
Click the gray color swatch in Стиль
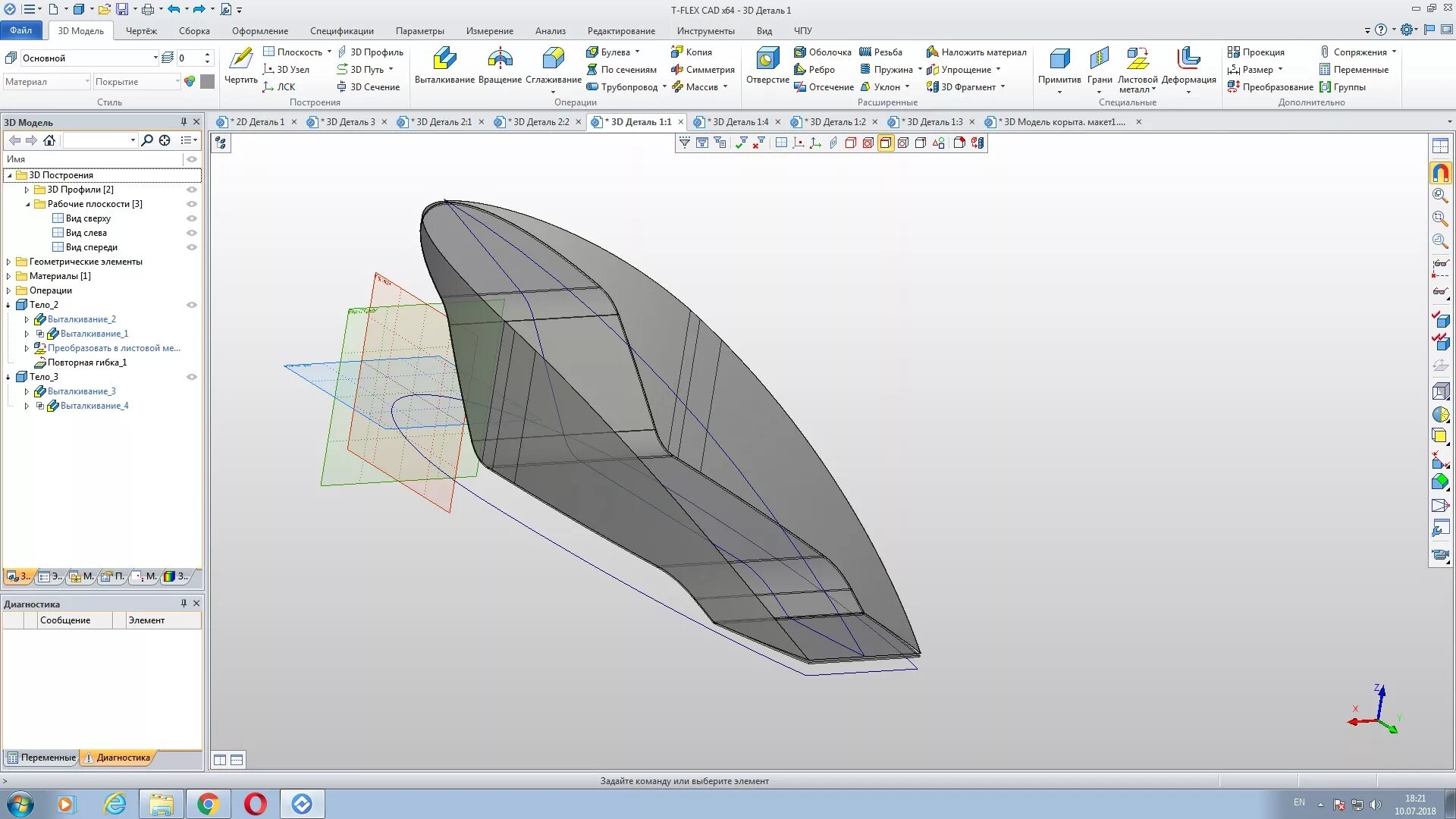[207, 81]
